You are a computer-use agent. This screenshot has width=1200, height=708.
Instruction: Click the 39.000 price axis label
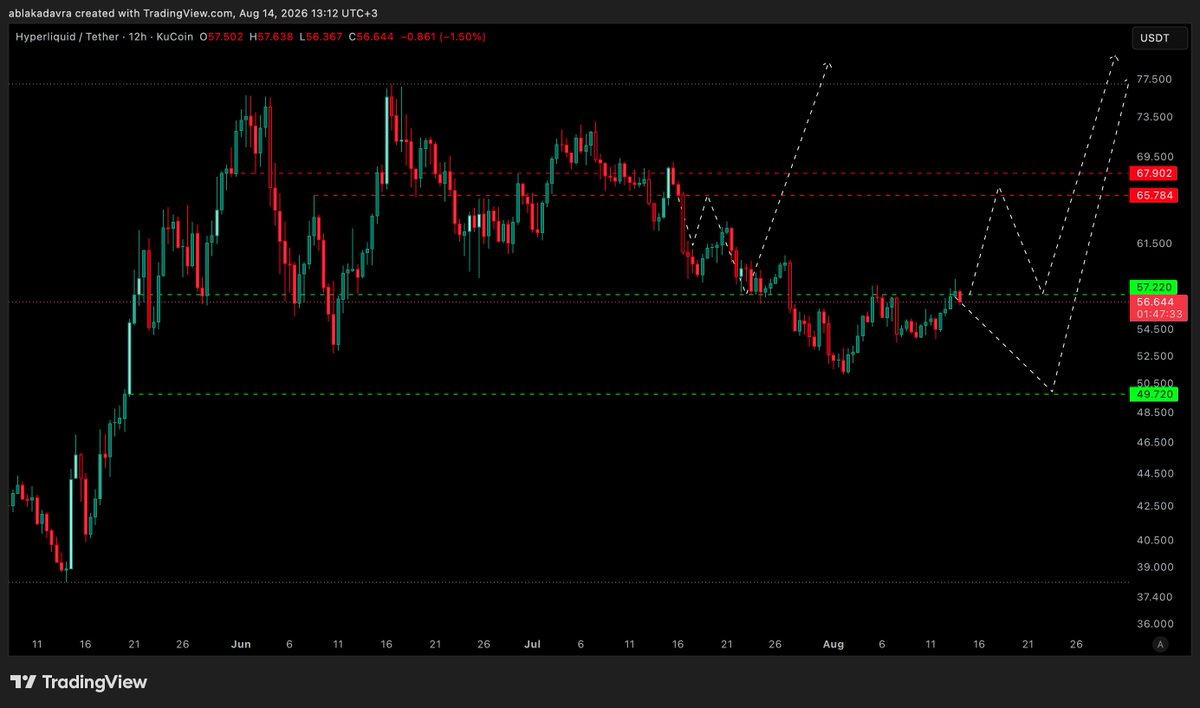point(1153,567)
